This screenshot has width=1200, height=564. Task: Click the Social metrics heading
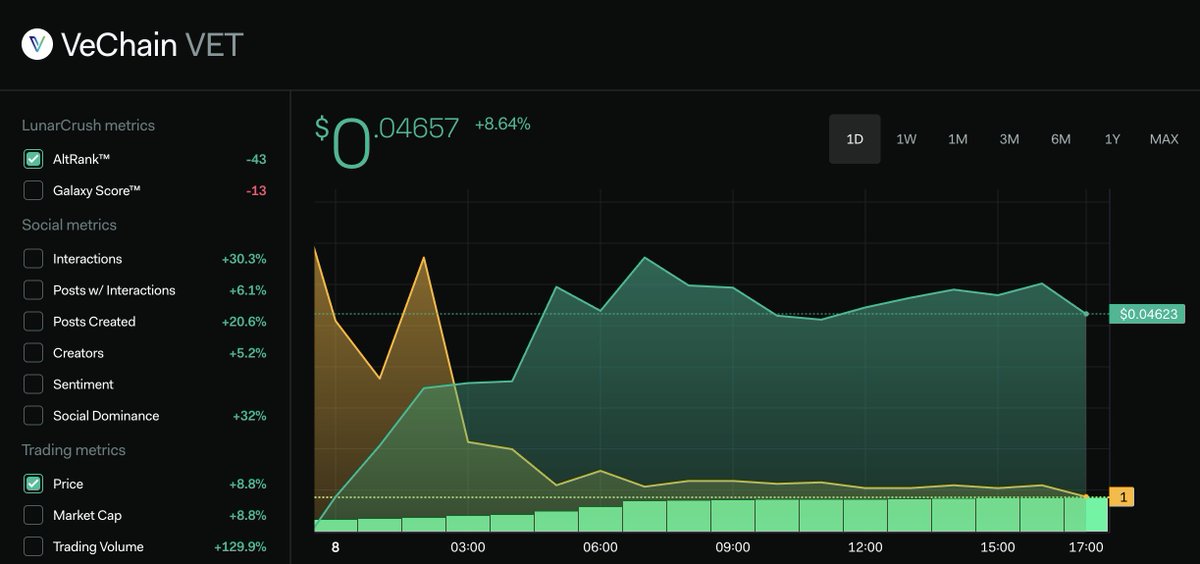coord(69,225)
